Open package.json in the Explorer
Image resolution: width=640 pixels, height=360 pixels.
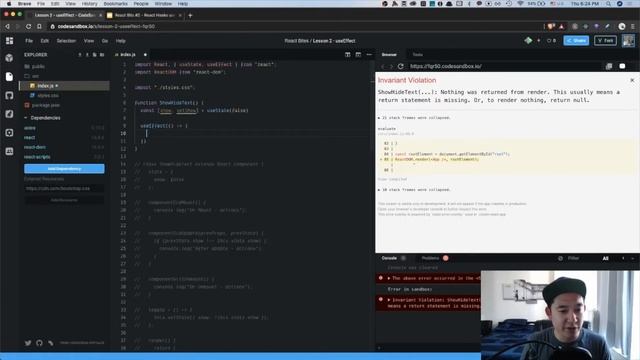(x=46, y=105)
